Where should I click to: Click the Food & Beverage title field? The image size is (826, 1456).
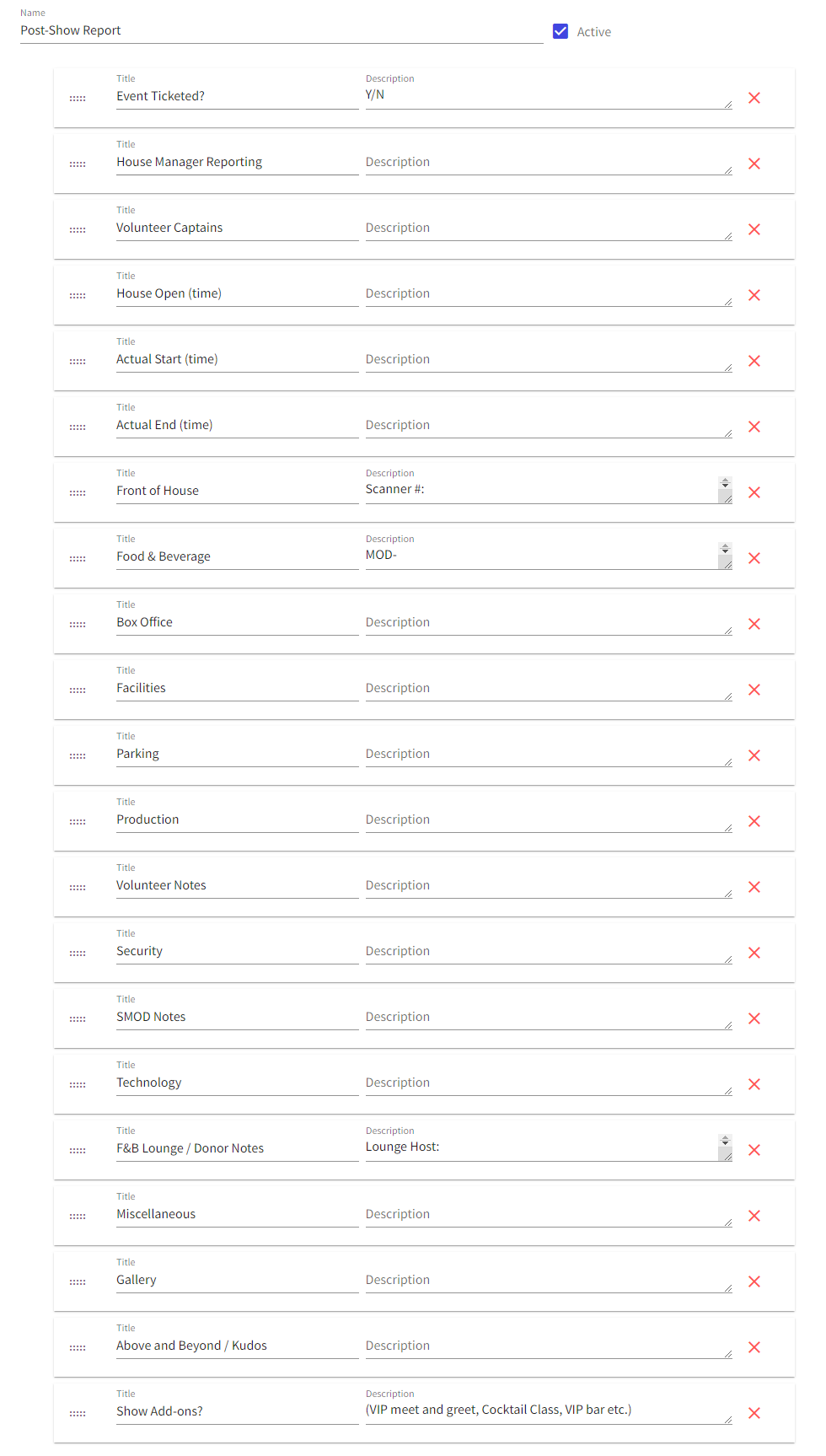[237, 556]
